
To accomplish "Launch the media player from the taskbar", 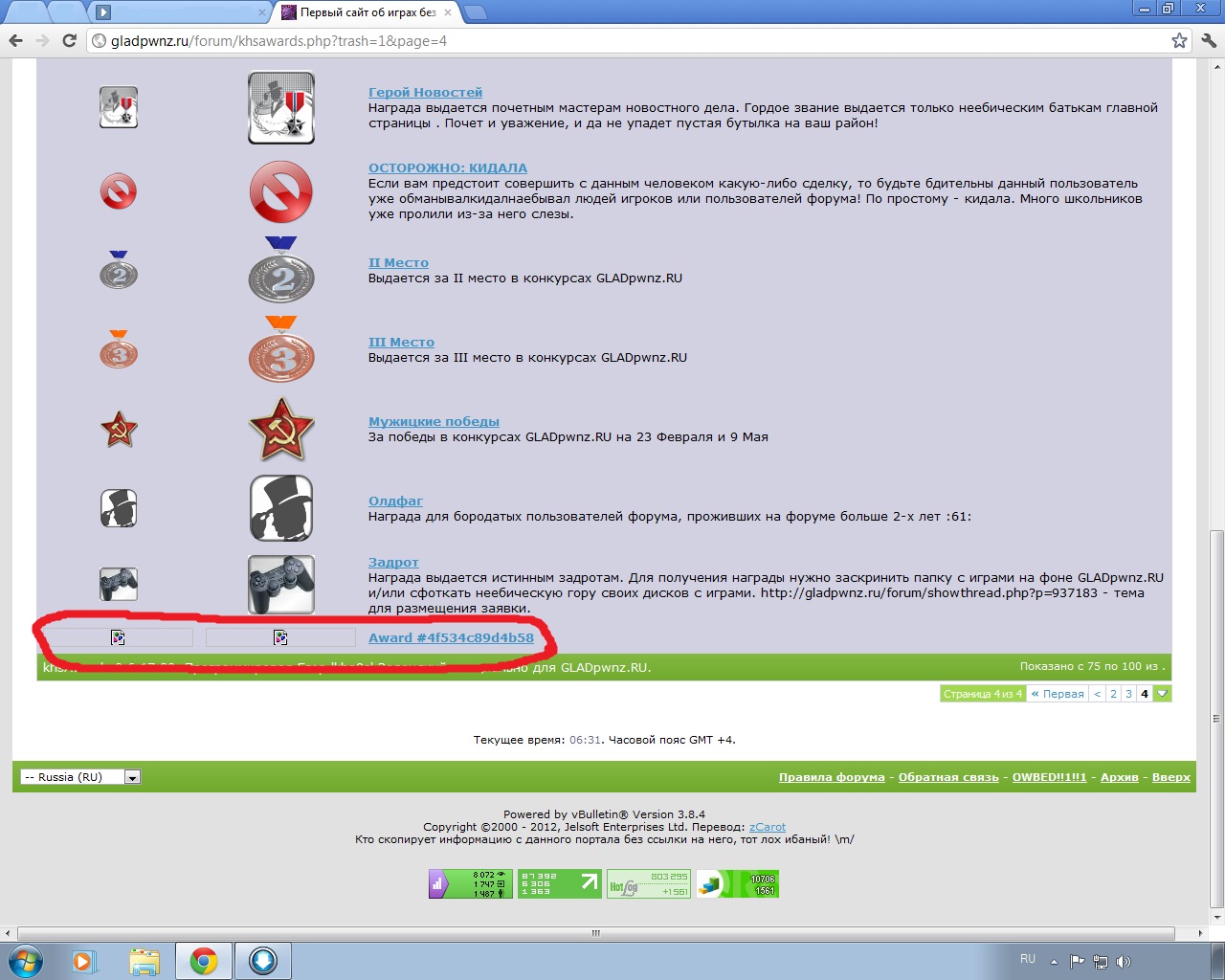I will point(85,961).
